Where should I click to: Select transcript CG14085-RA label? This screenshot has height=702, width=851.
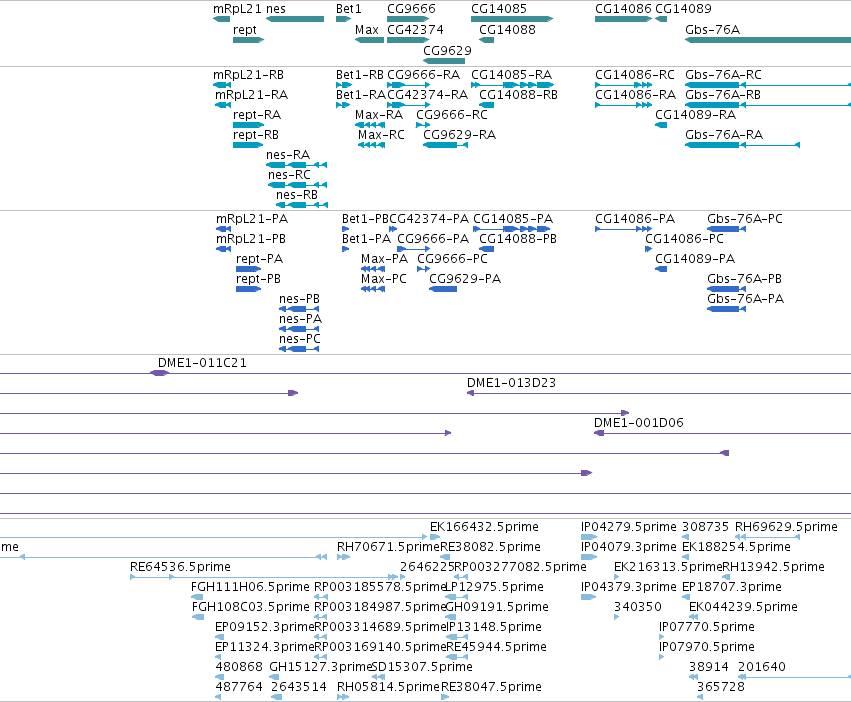tap(511, 75)
